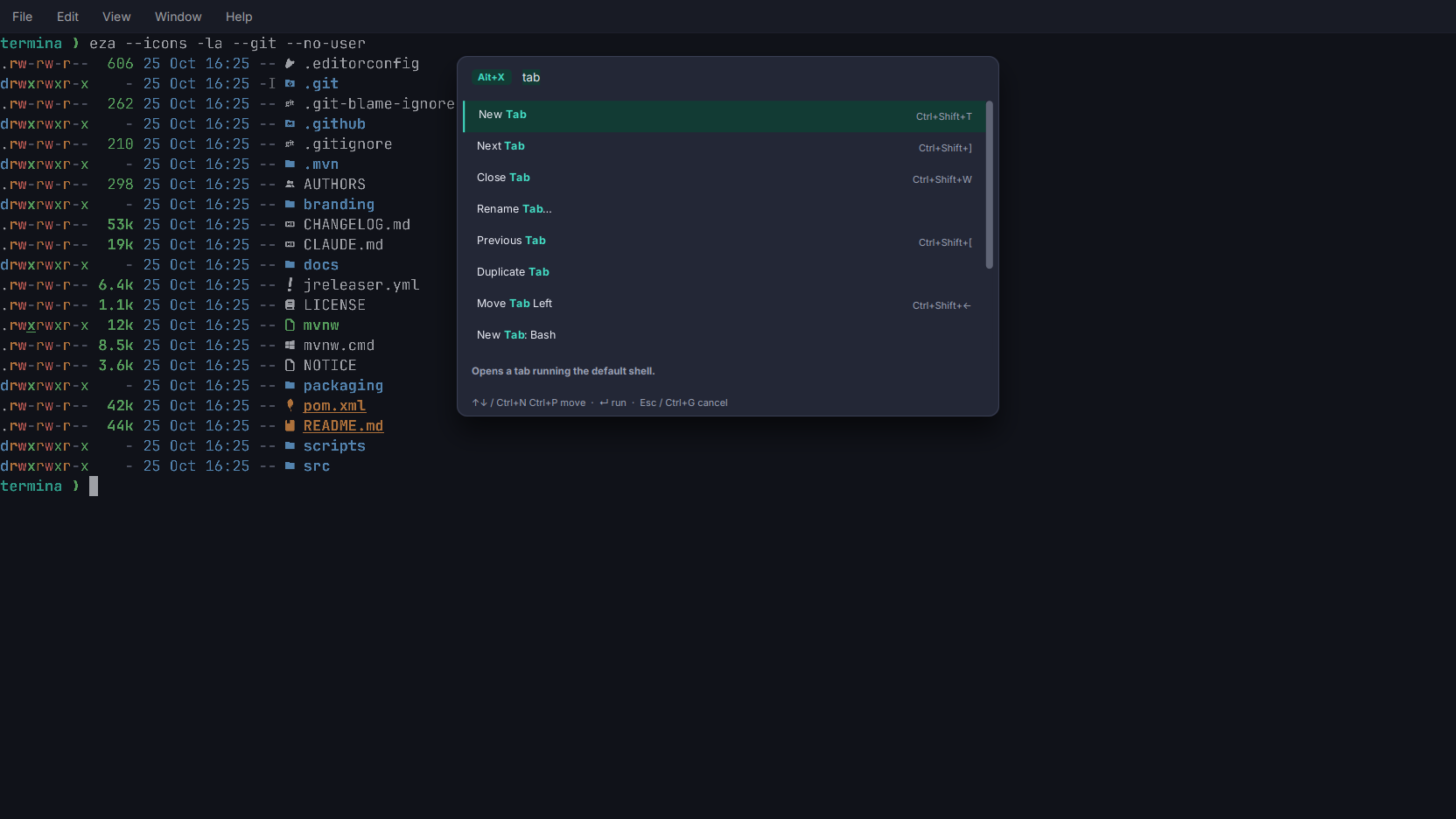Click the markdown icon beside CHANGELOG.md
Viewport: 1456px width, 819px height.
point(290,224)
